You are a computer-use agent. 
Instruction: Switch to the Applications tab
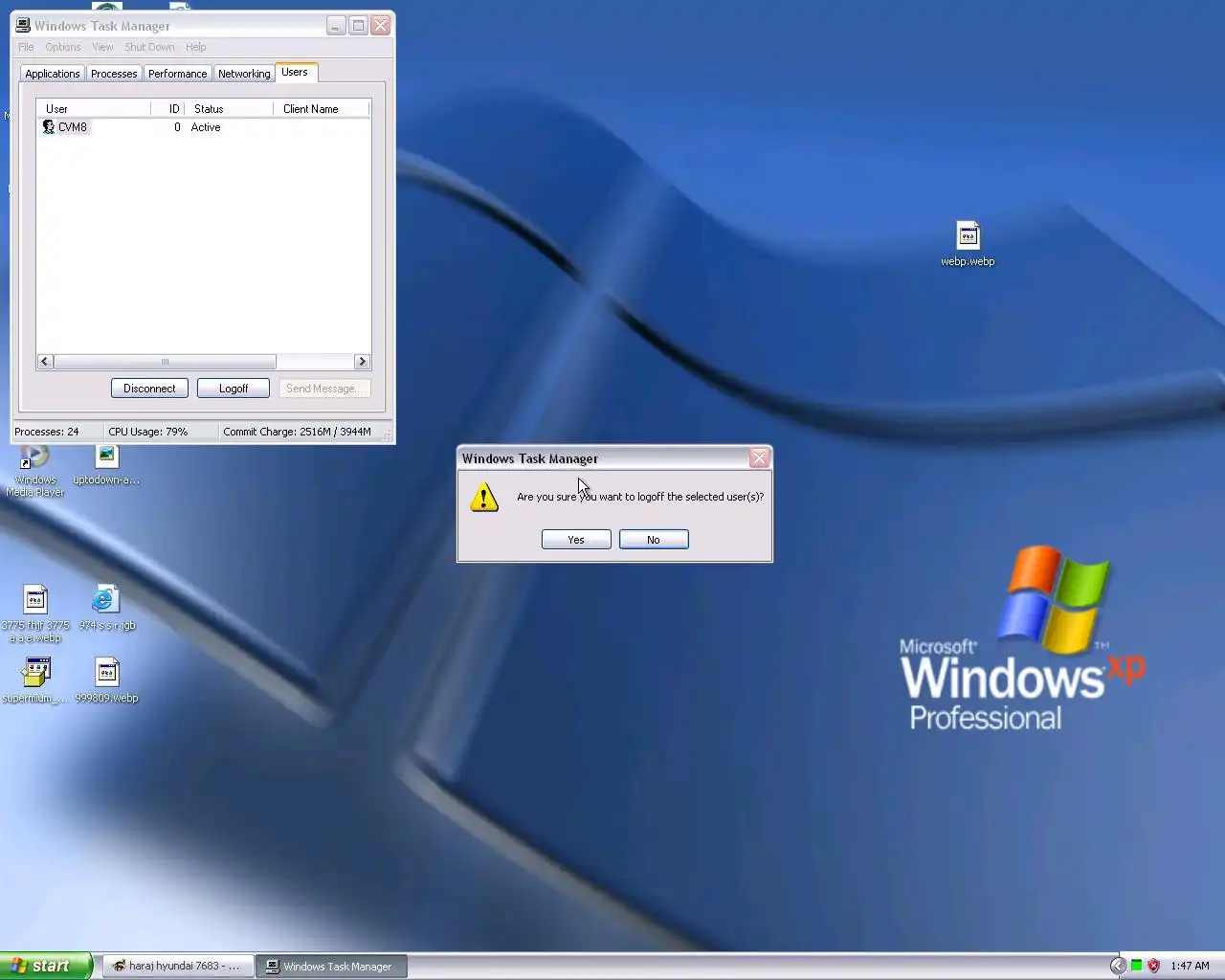pyautogui.click(x=53, y=74)
